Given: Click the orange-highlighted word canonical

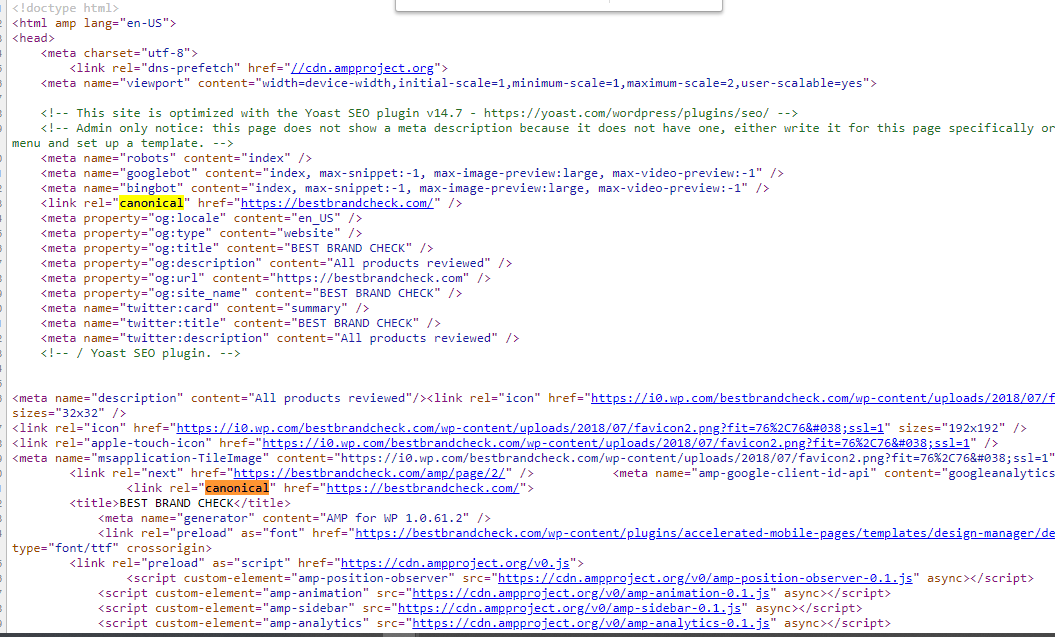Looking at the screenshot, I should 237,488.
